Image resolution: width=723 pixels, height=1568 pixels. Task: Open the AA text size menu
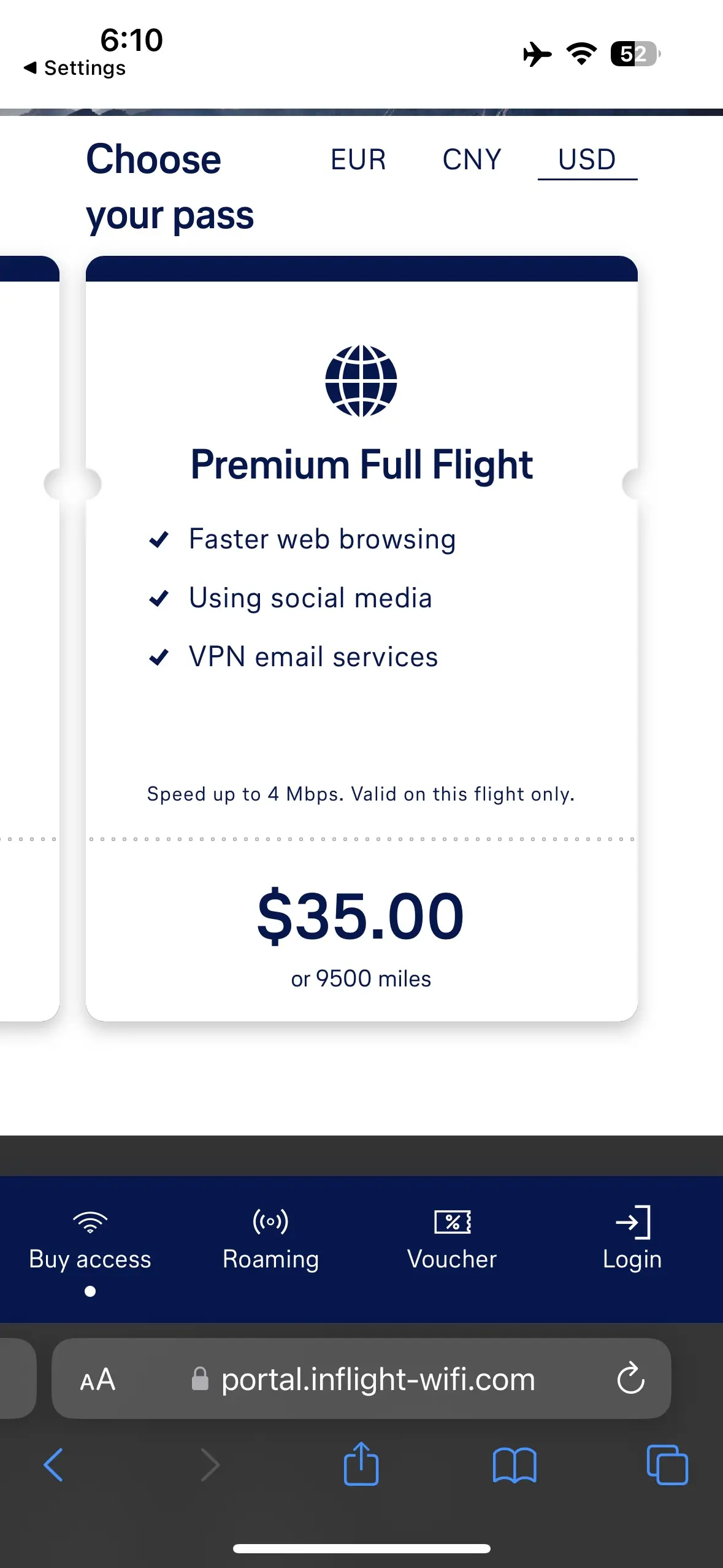coord(96,1379)
